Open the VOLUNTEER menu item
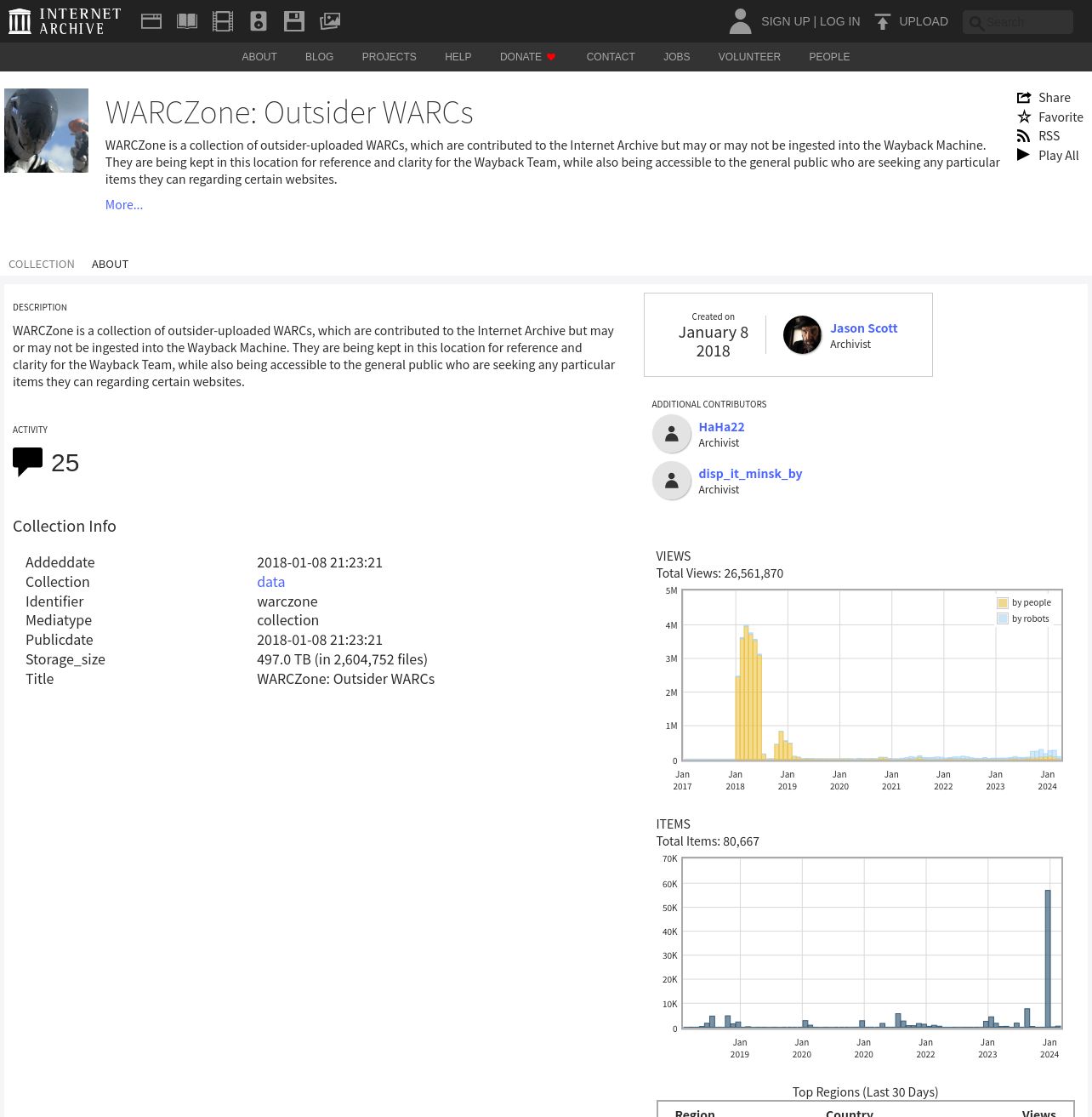This screenshot has height=1117, width=1092. click(749, 57)
